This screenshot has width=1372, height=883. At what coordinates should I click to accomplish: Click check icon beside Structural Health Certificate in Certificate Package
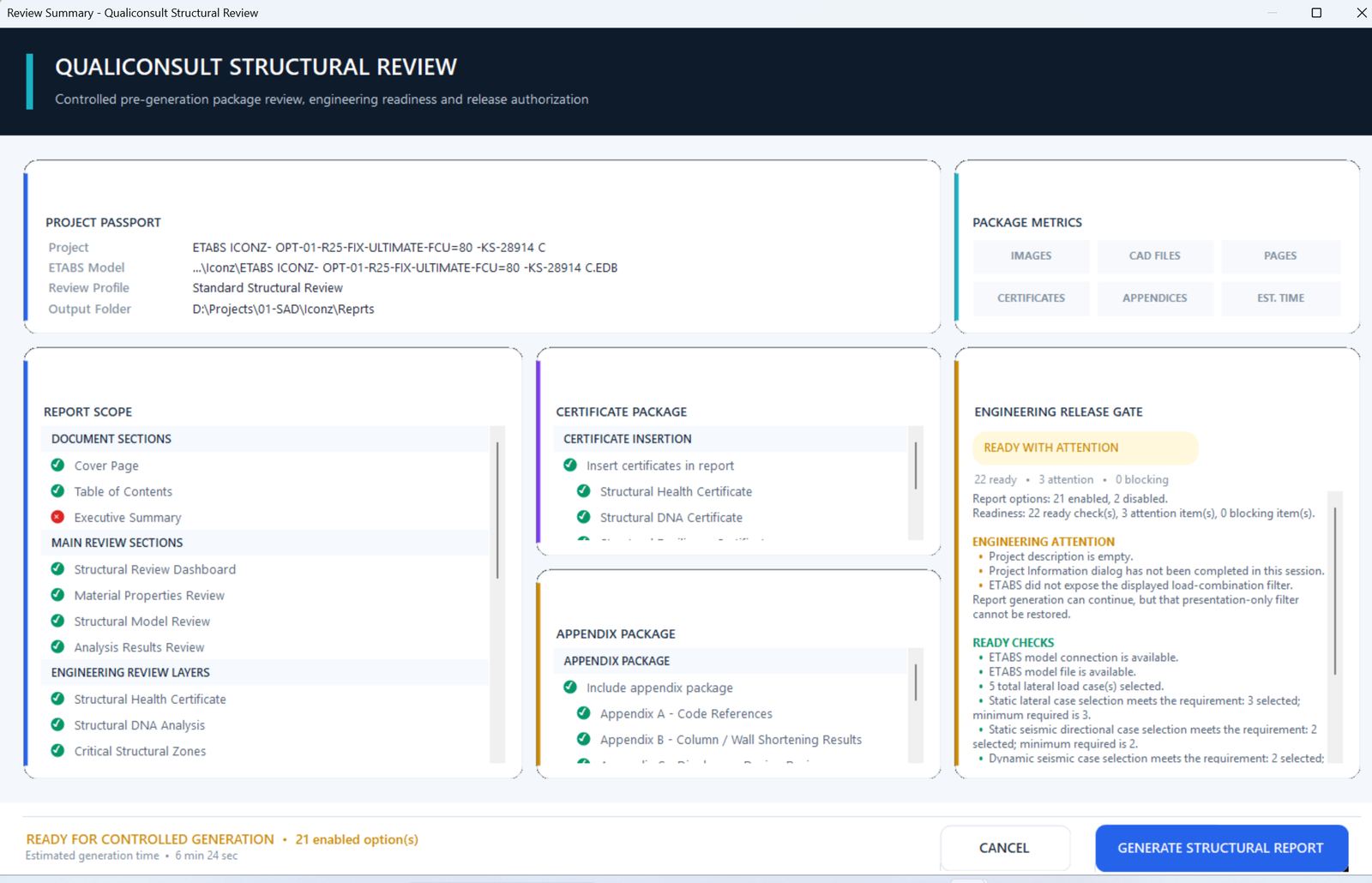pos(584,490)
